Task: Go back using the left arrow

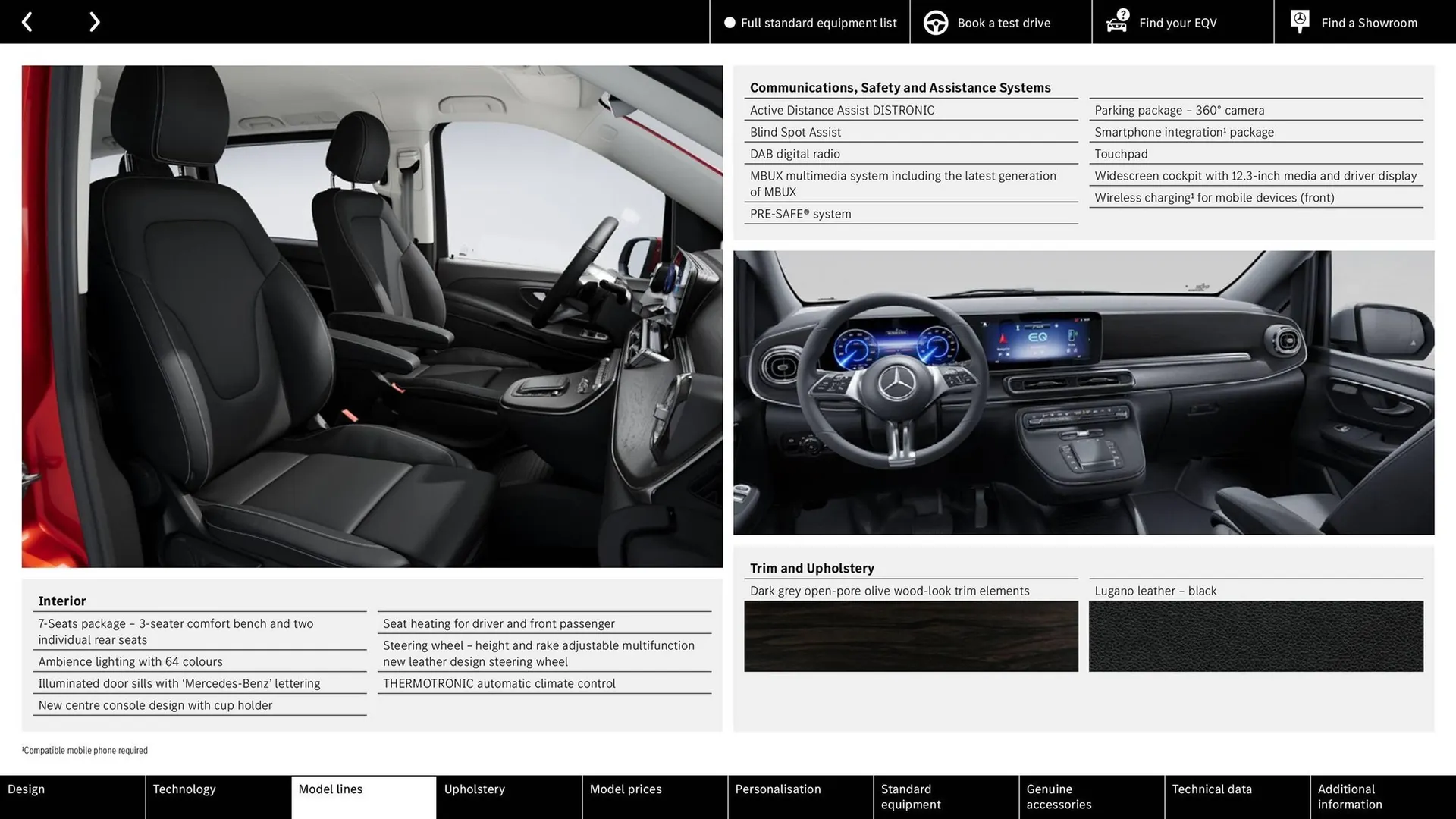Action: pos(27,21)
